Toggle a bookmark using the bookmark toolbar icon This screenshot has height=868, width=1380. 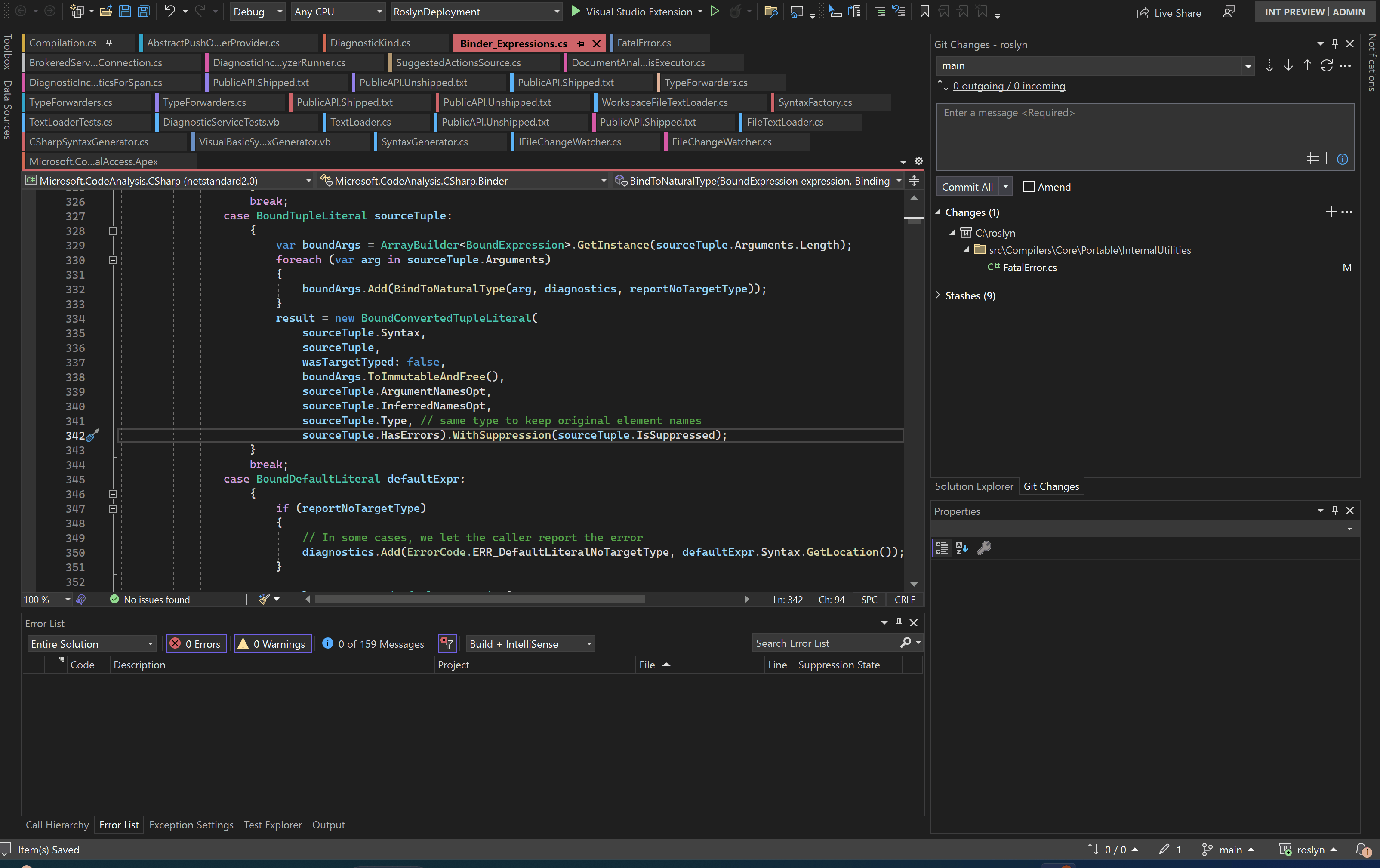point(924,12)
